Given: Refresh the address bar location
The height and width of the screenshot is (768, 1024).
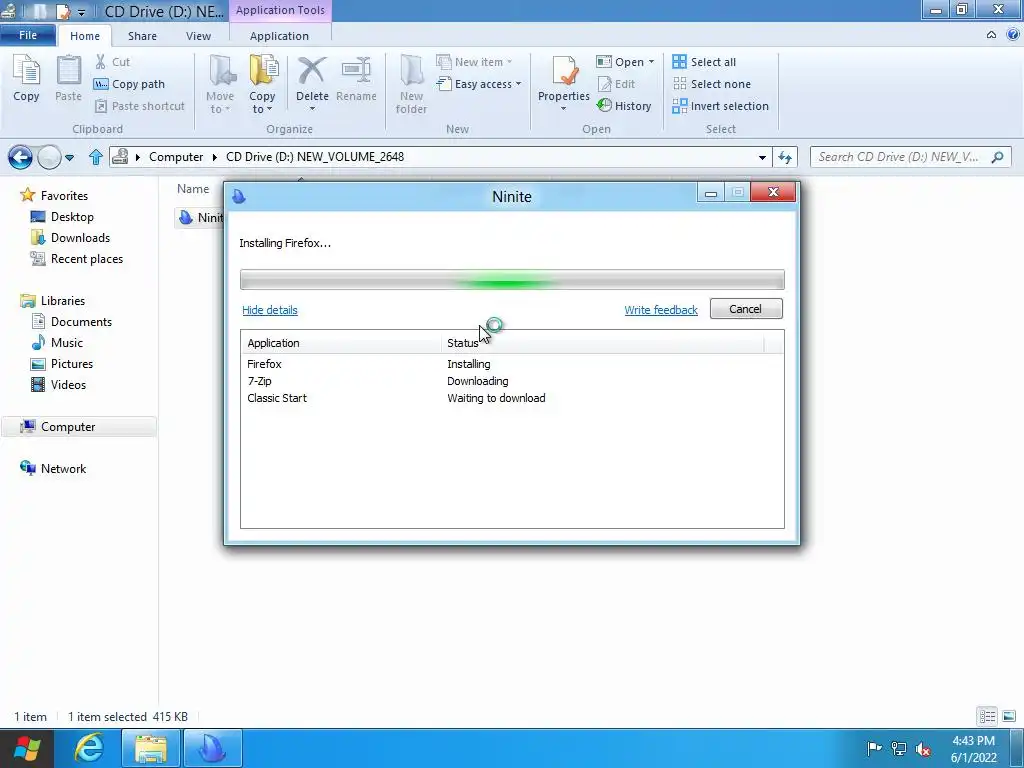Looking at the screenshot, I should point(784,157).
